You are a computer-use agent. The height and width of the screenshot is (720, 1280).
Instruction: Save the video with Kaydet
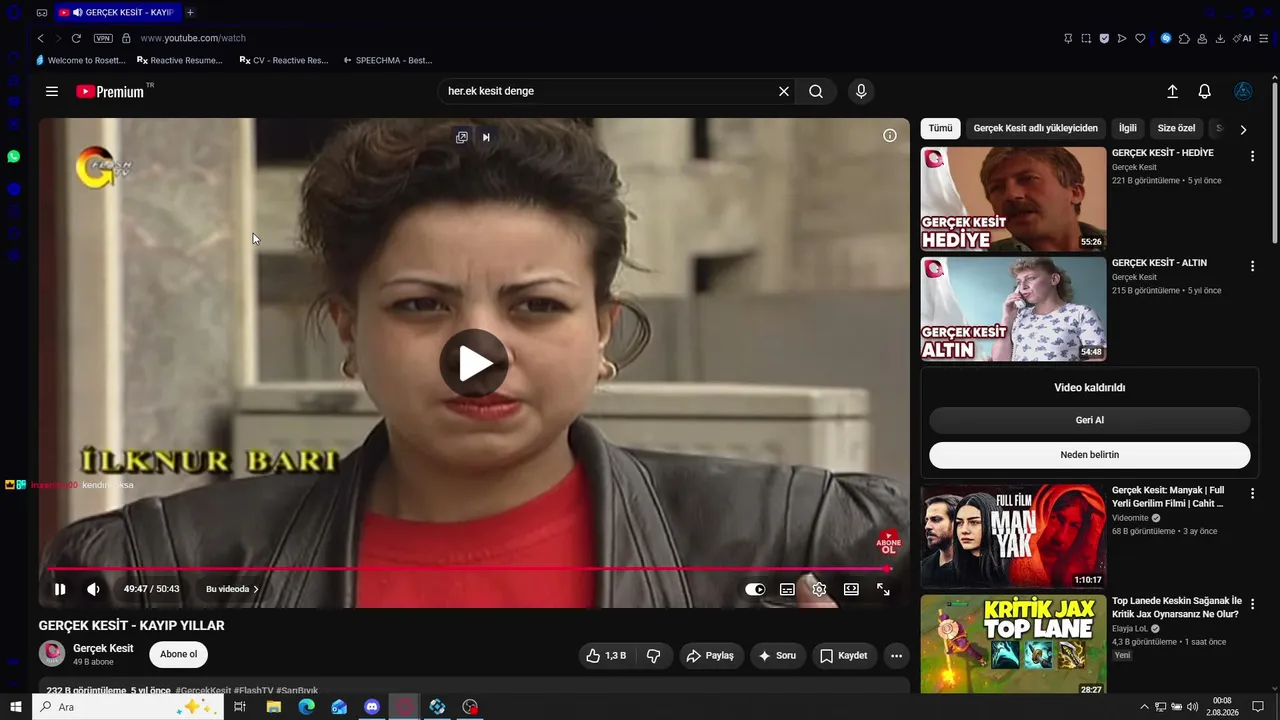844,656
